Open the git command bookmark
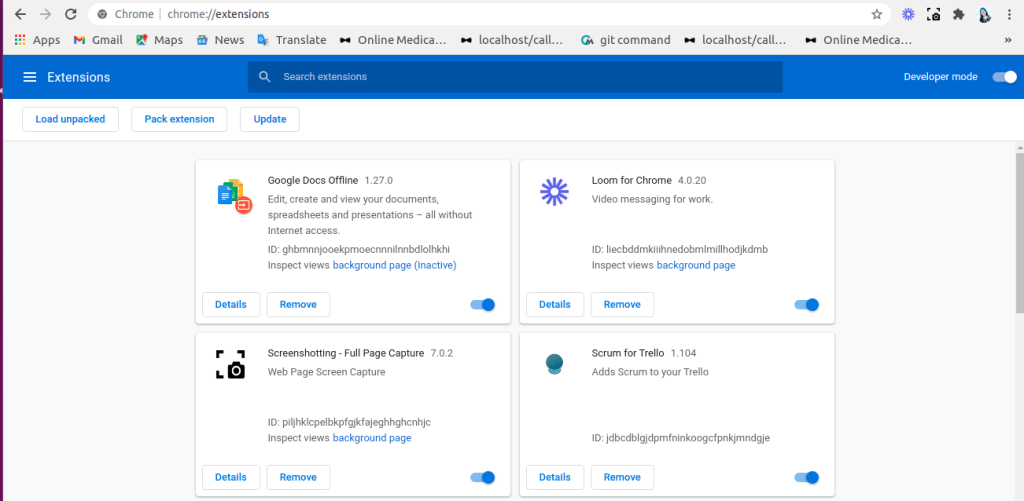This screenshot has height=501, width=1024. pyautogui.click(x=625, y=40)
